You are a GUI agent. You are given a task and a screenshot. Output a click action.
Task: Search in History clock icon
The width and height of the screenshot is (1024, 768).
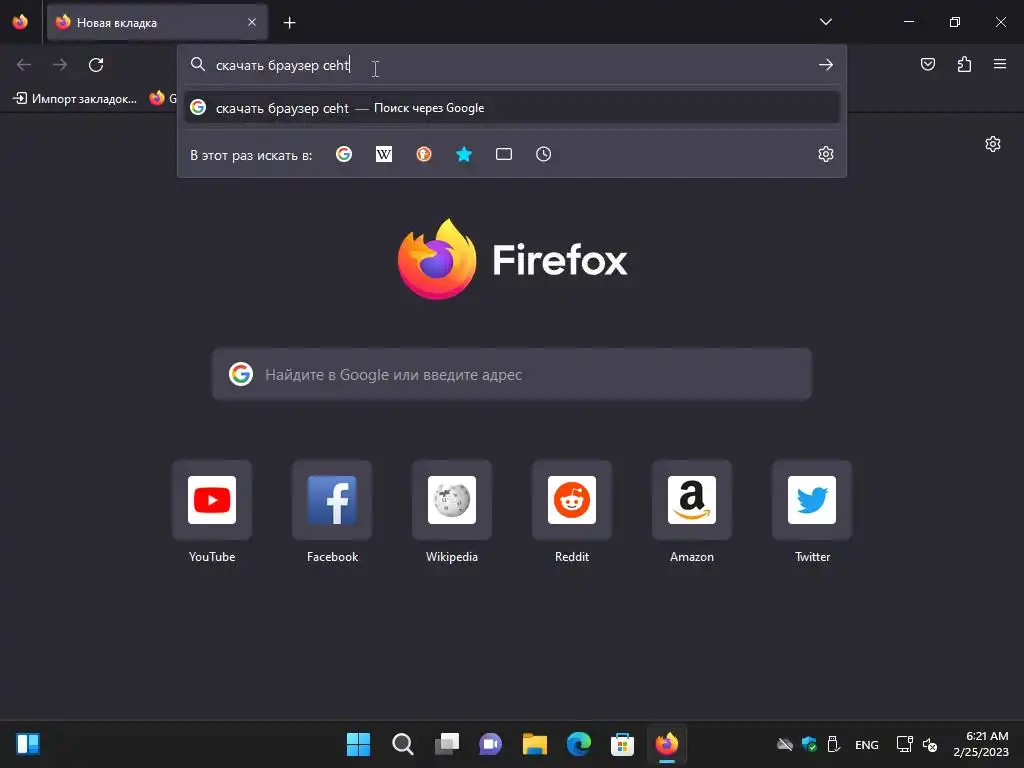[x=543, y=154]
